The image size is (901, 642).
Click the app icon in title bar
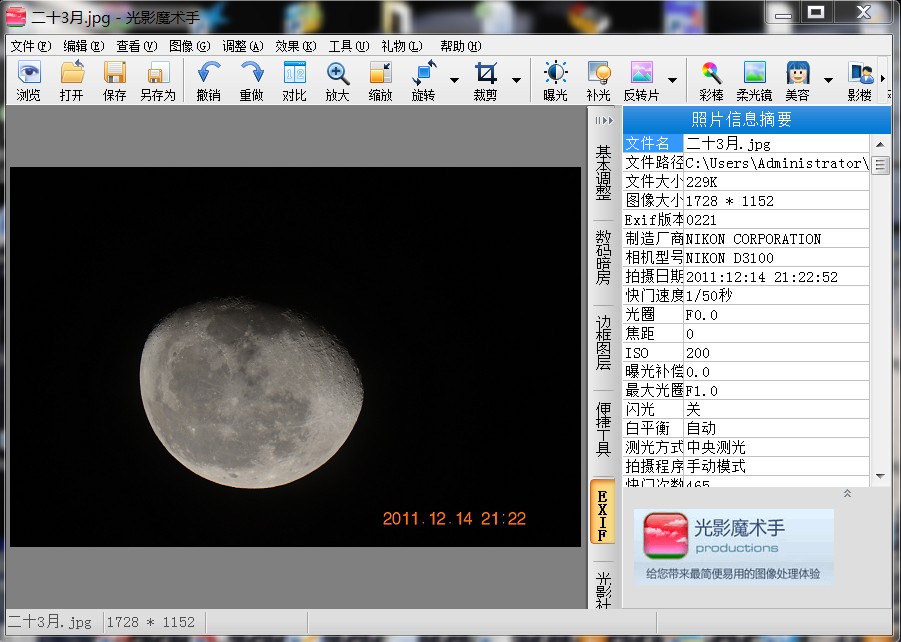click(16, 17)
